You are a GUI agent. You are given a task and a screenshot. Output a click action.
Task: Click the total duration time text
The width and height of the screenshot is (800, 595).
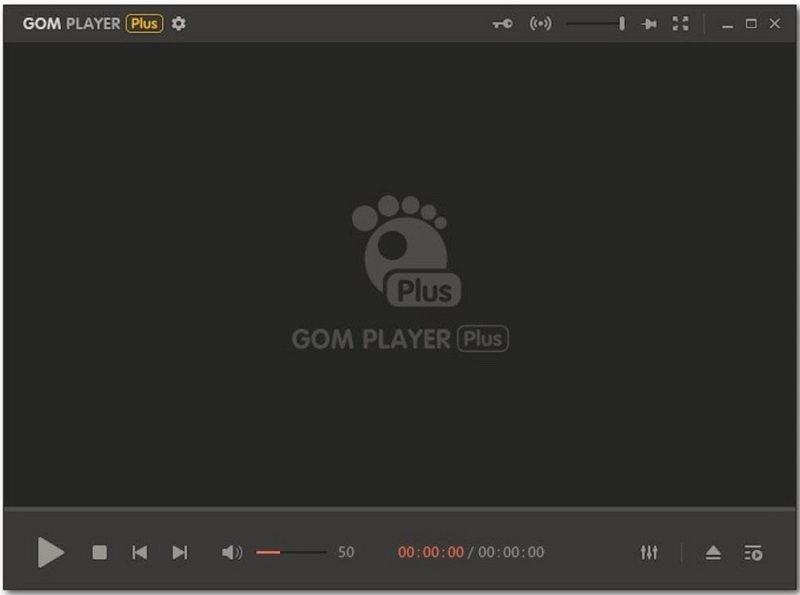[513, 551]
